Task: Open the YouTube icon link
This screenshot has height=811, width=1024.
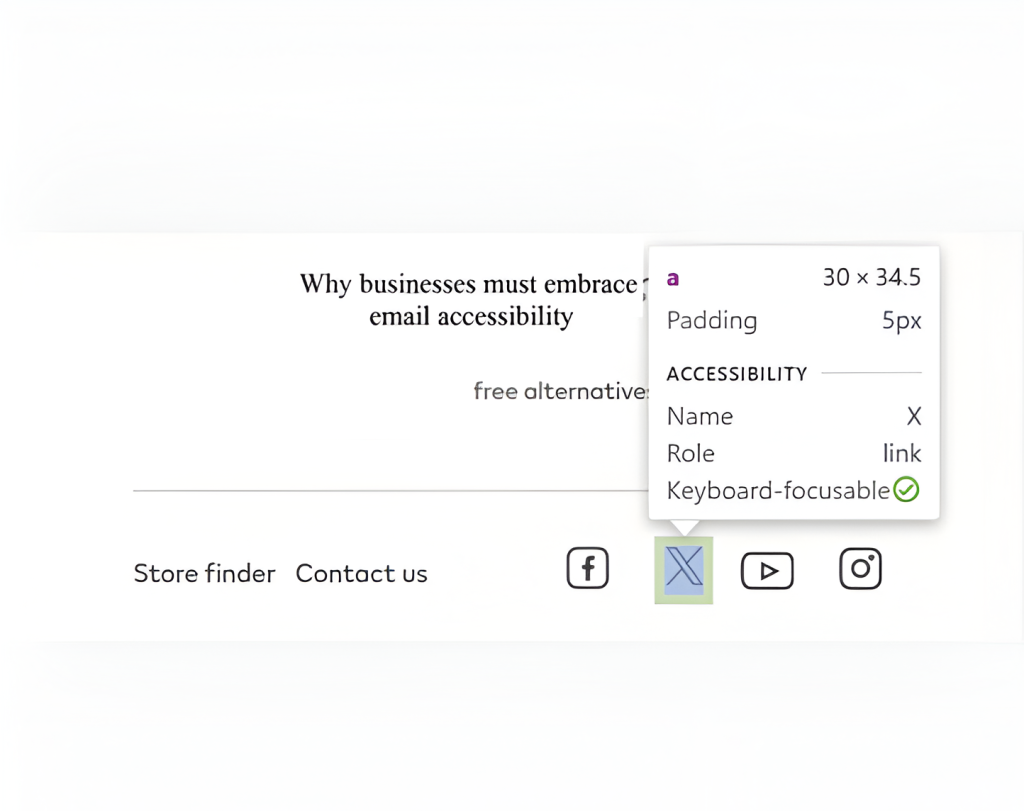Action: [767, 571]
